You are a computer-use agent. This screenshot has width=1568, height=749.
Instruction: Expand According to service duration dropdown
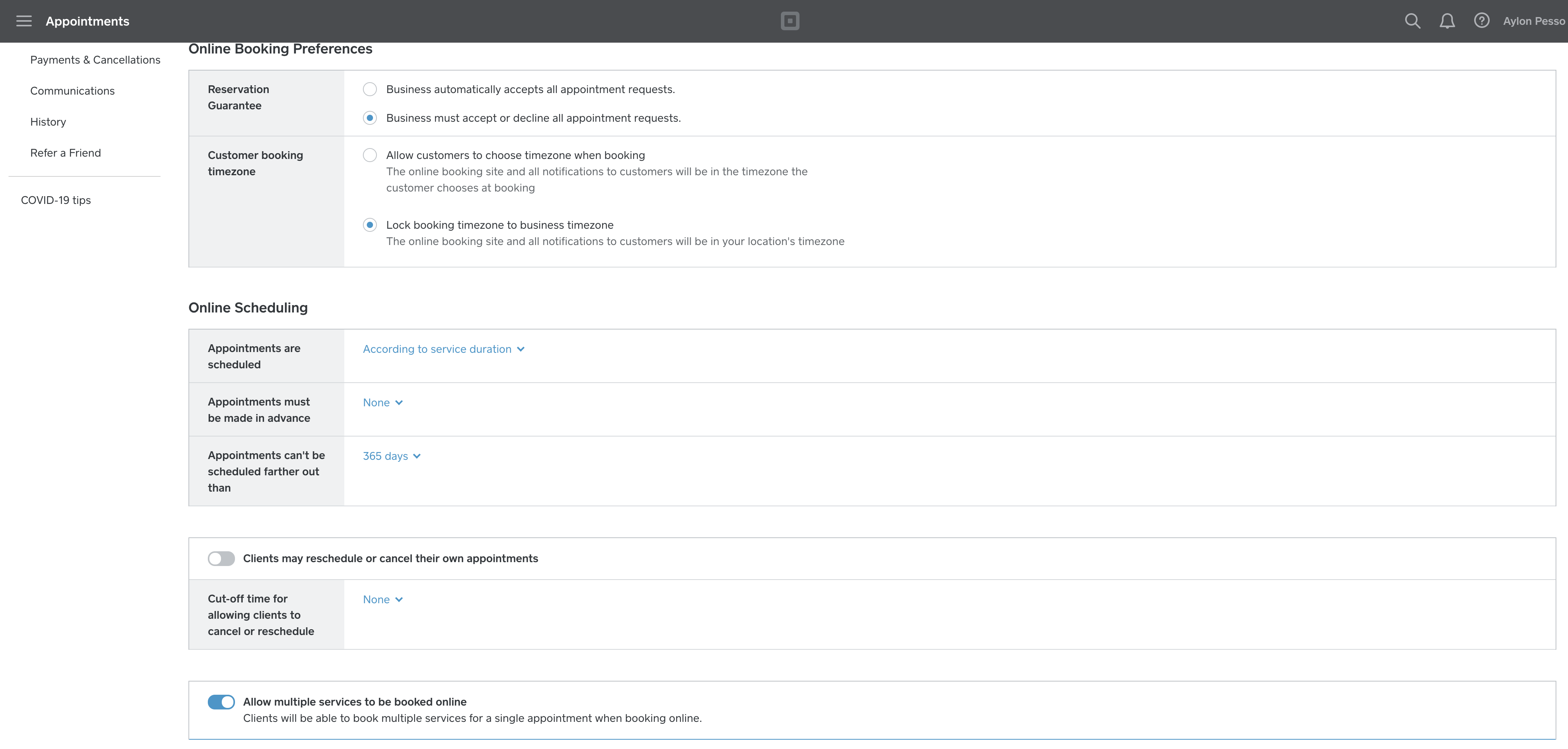pyautogui.click(x=444, y=349)
